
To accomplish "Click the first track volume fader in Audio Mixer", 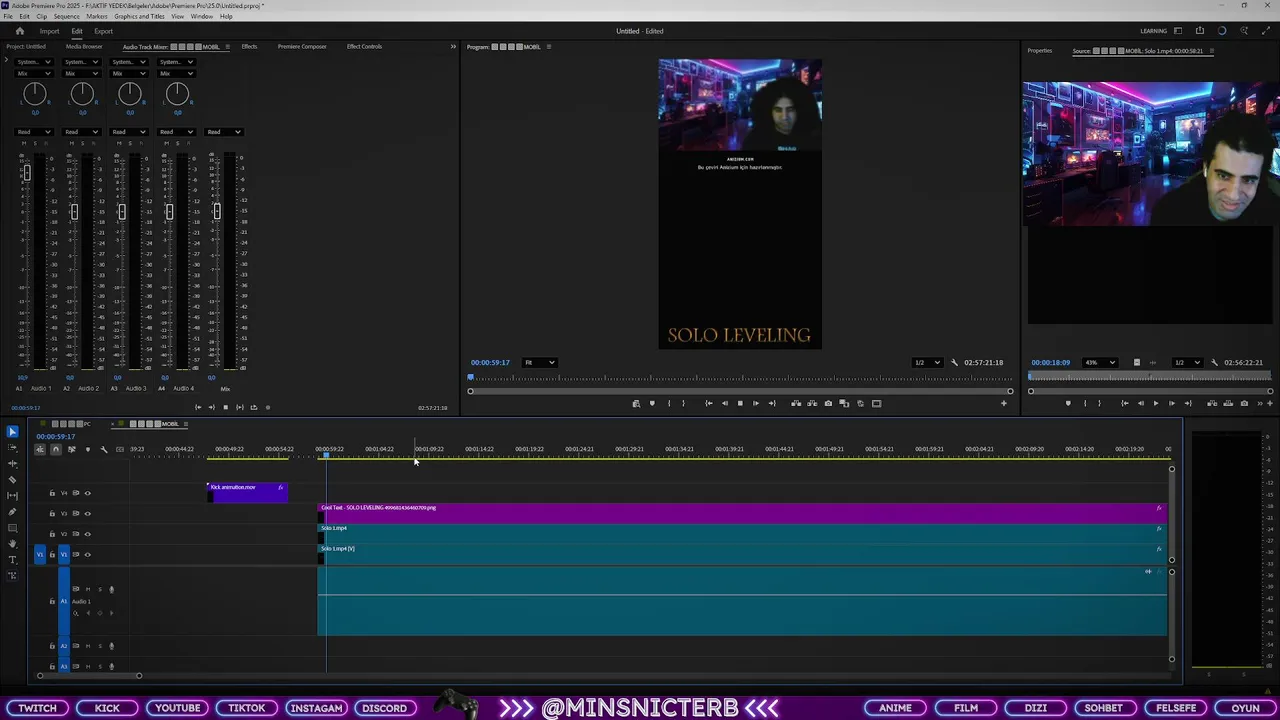I will click(x=26, y=174).
